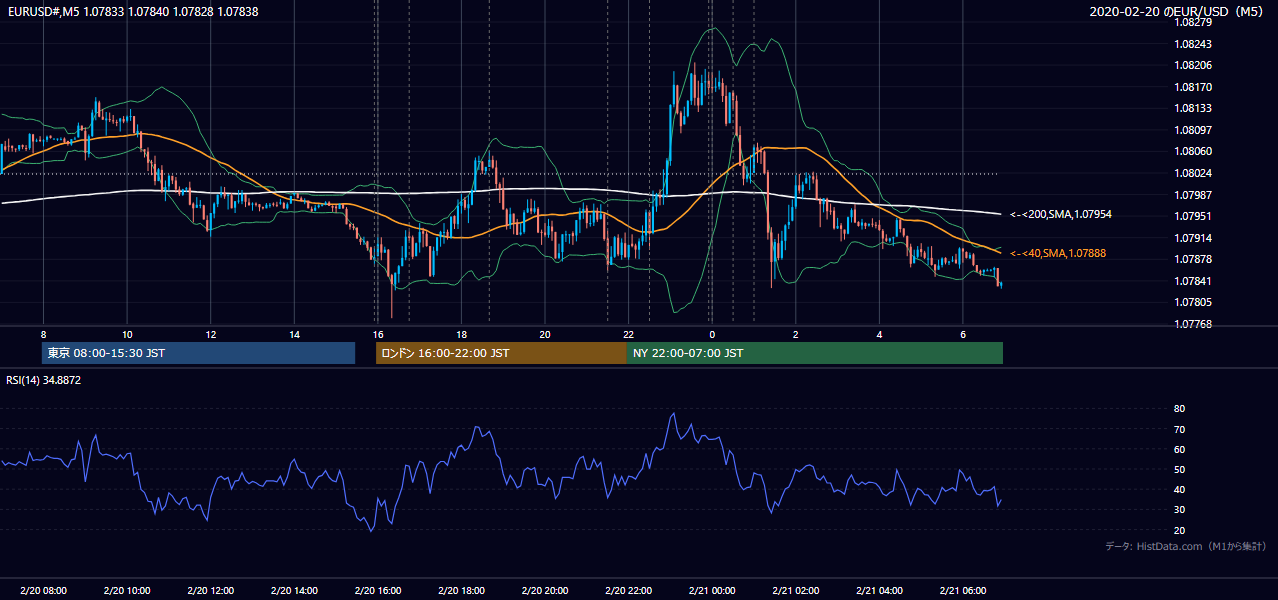Click hour label 0 on the price chart axis

point(711,334)
